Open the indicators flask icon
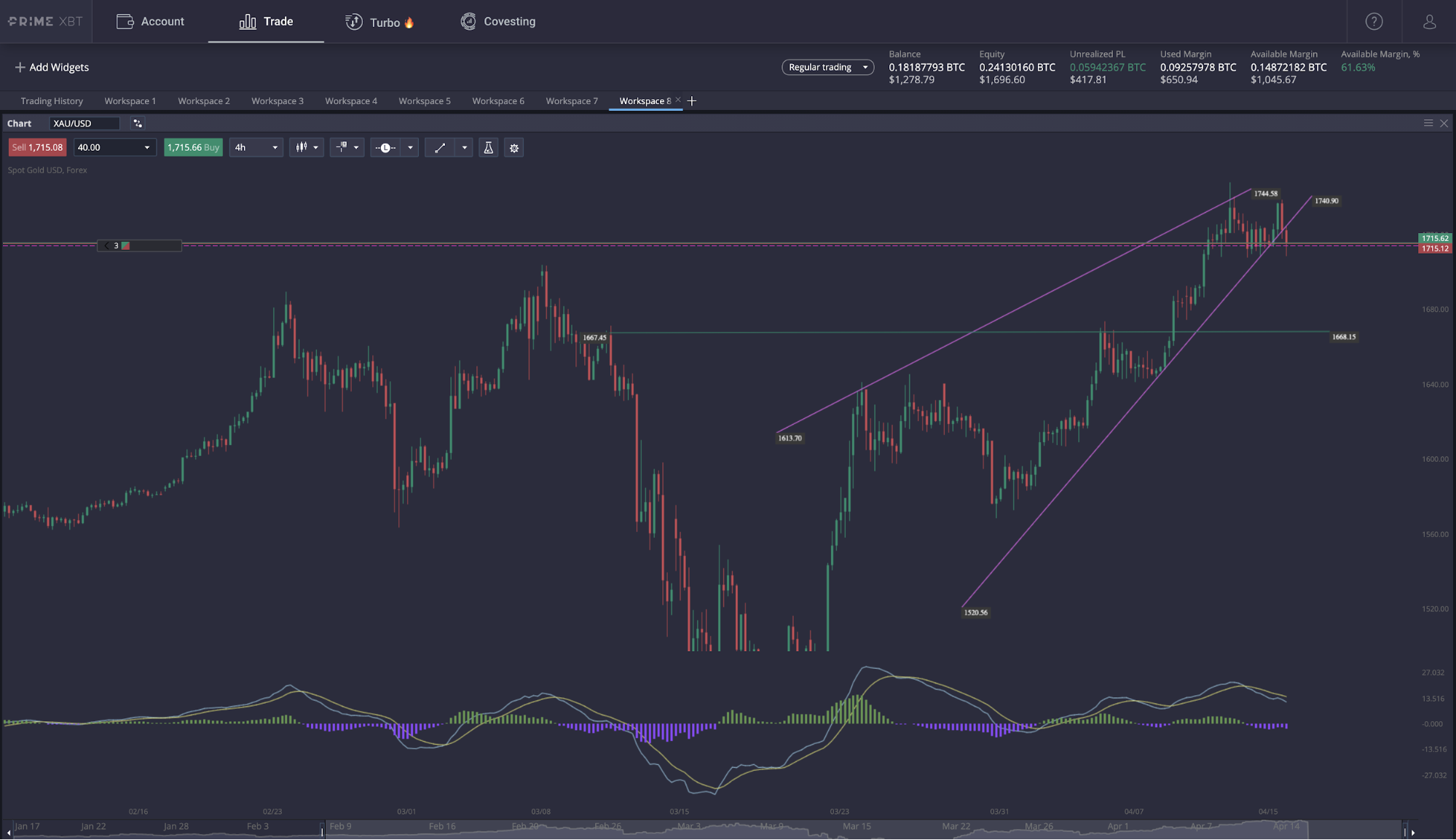 point(488,147)
